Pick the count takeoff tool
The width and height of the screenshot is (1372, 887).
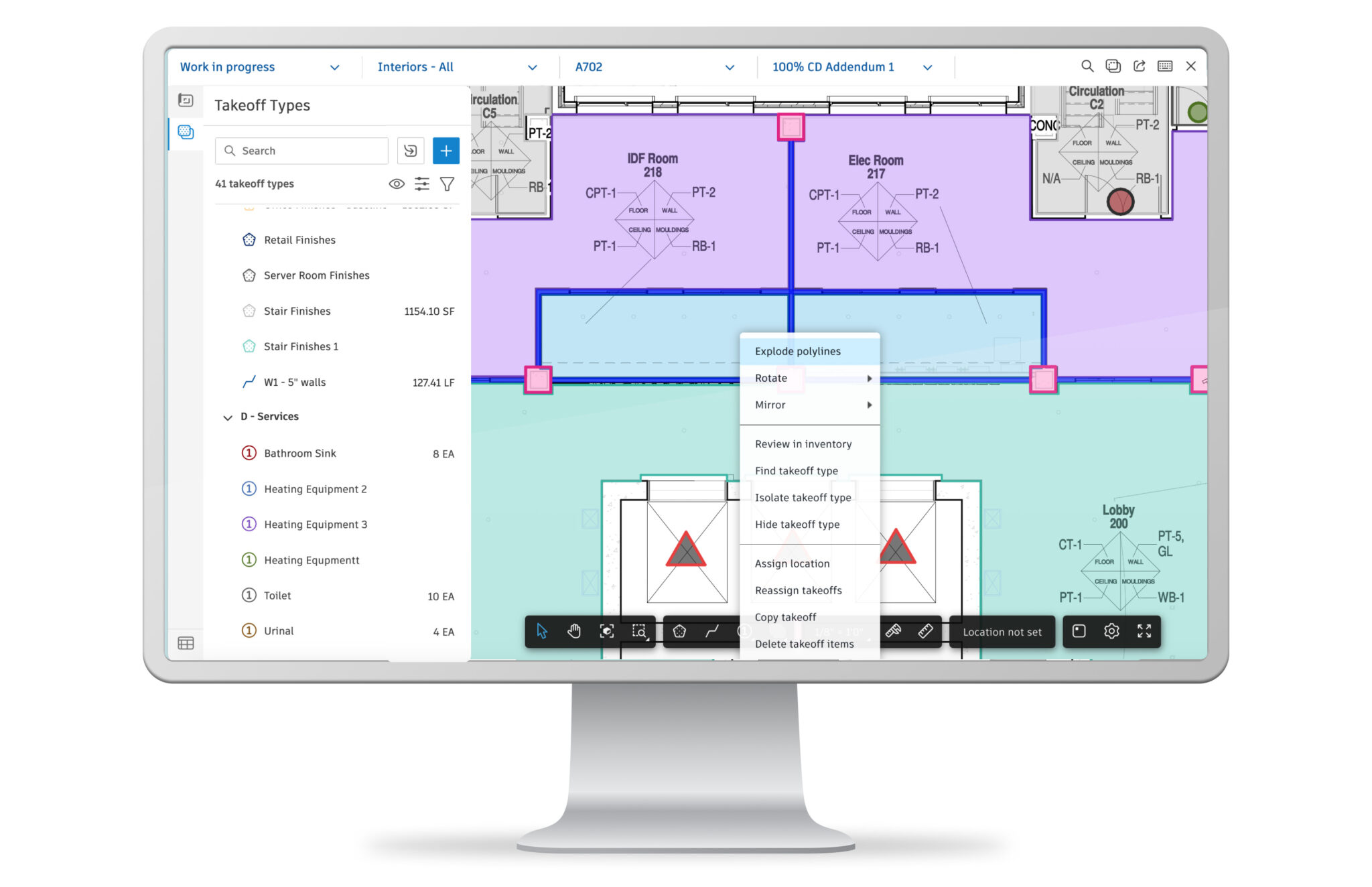tap(744, 630)
